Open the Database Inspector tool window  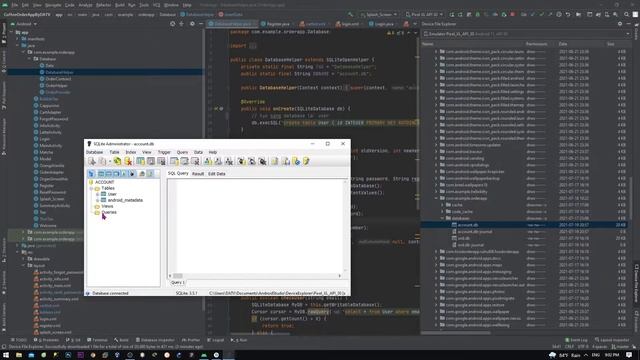[x=155, y=340]
